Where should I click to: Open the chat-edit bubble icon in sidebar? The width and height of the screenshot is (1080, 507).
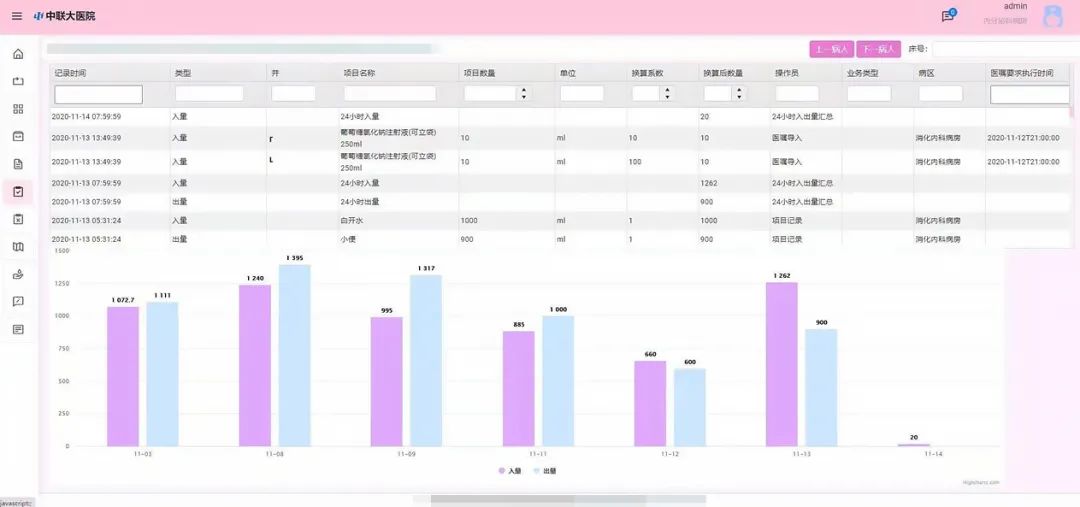[x=18, y=302]
